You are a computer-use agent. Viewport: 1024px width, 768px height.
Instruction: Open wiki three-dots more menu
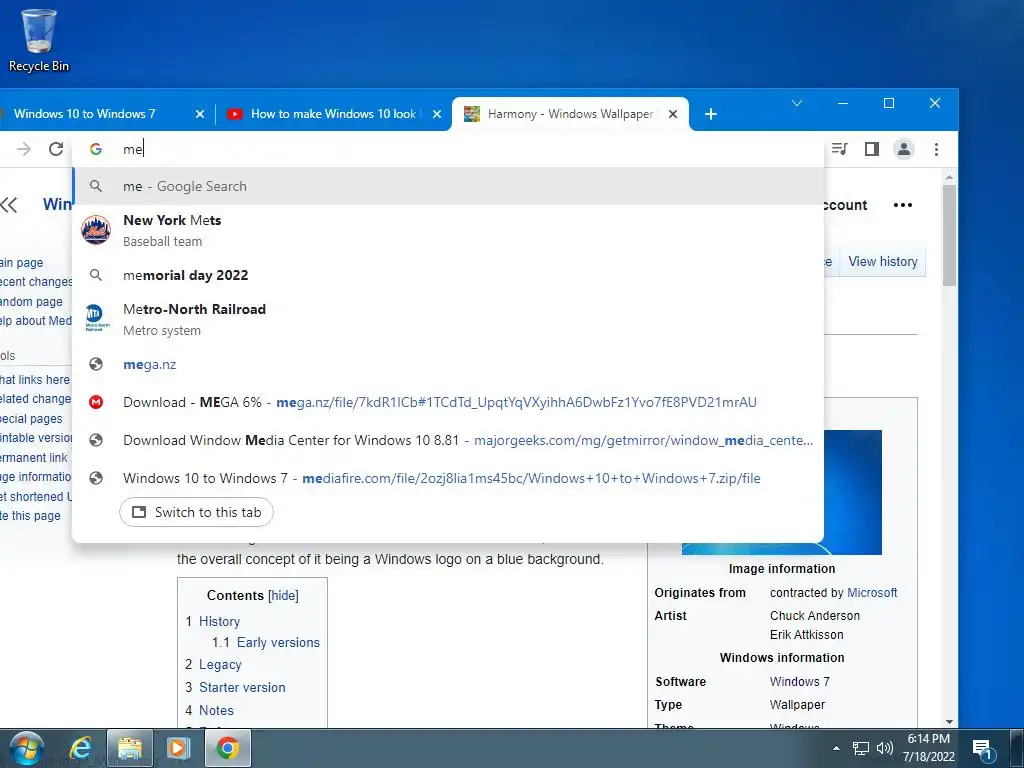(x=903, y=205)
